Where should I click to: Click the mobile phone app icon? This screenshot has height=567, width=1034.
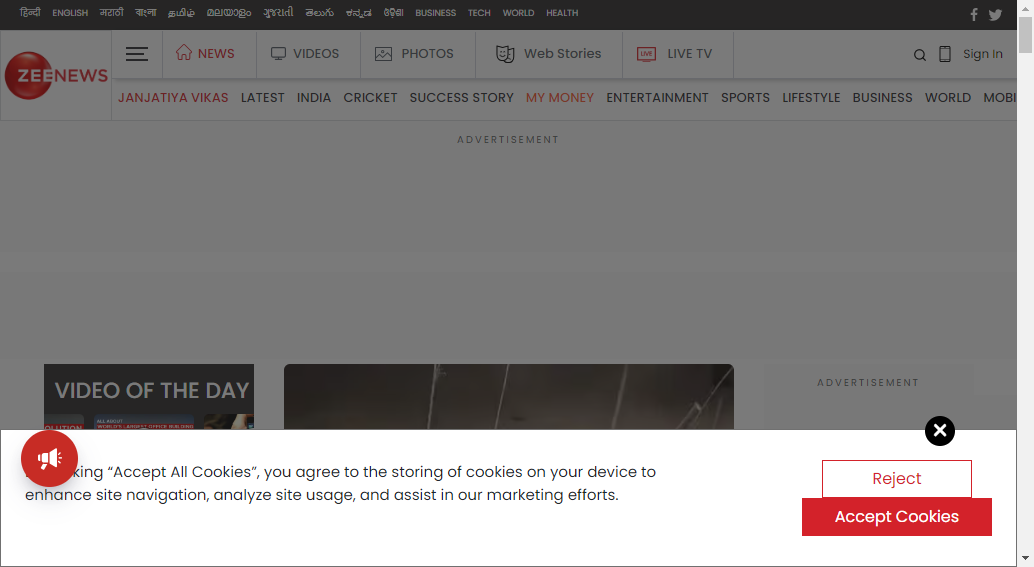(945, 54)
